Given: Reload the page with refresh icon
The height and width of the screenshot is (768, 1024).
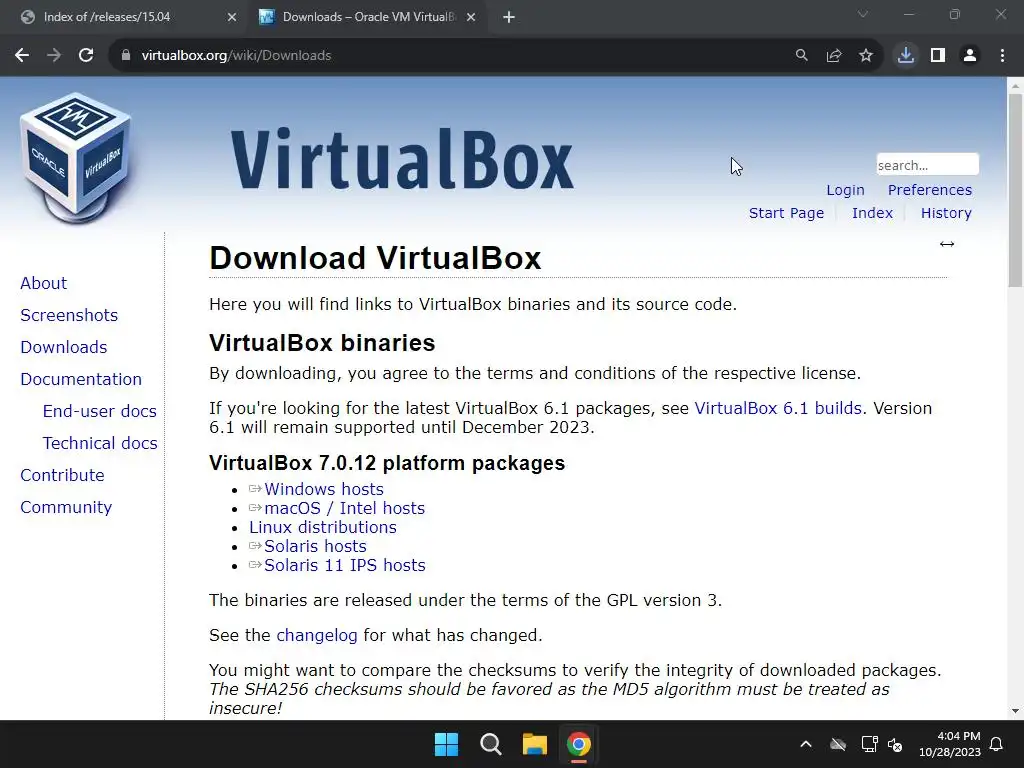Looking at the screenshot, I should point(86,56).
